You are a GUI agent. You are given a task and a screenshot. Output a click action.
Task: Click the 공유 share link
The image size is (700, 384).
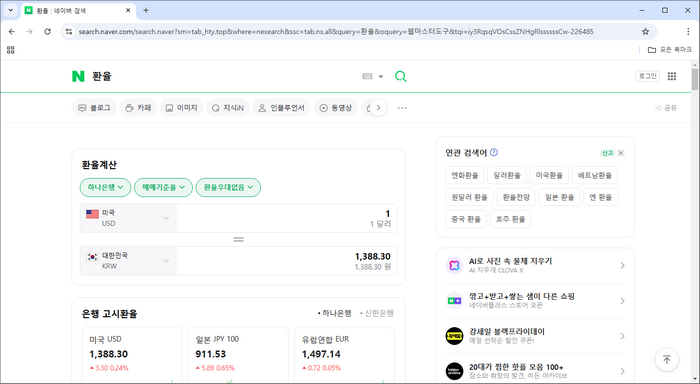tap(666, 108)
